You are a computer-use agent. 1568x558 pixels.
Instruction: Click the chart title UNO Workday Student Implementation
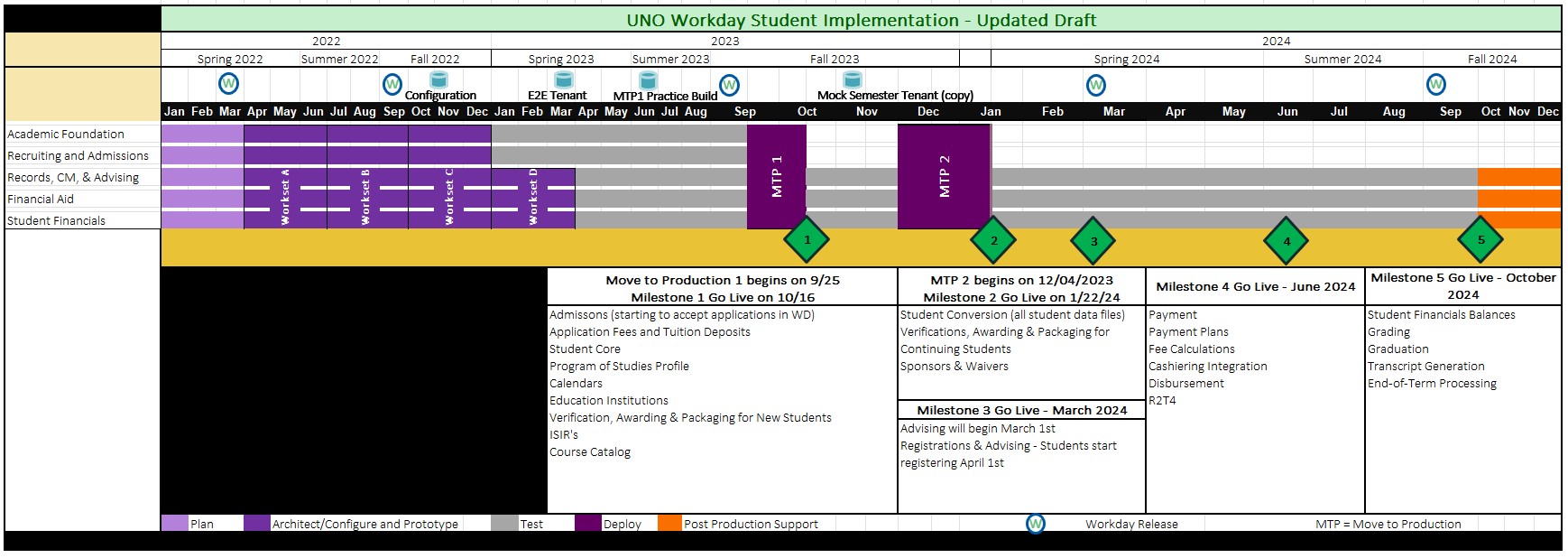click(x=862, y=20)
